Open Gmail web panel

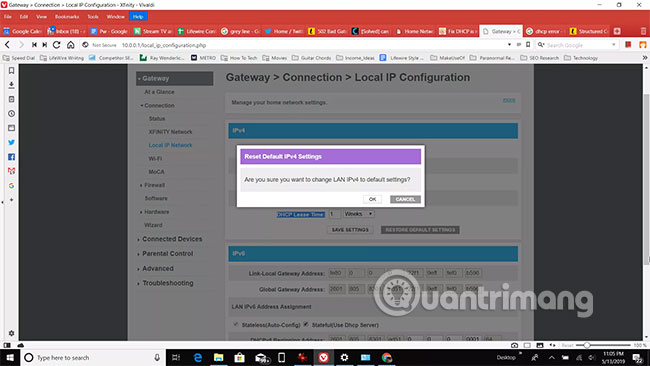tap(11, 171)
